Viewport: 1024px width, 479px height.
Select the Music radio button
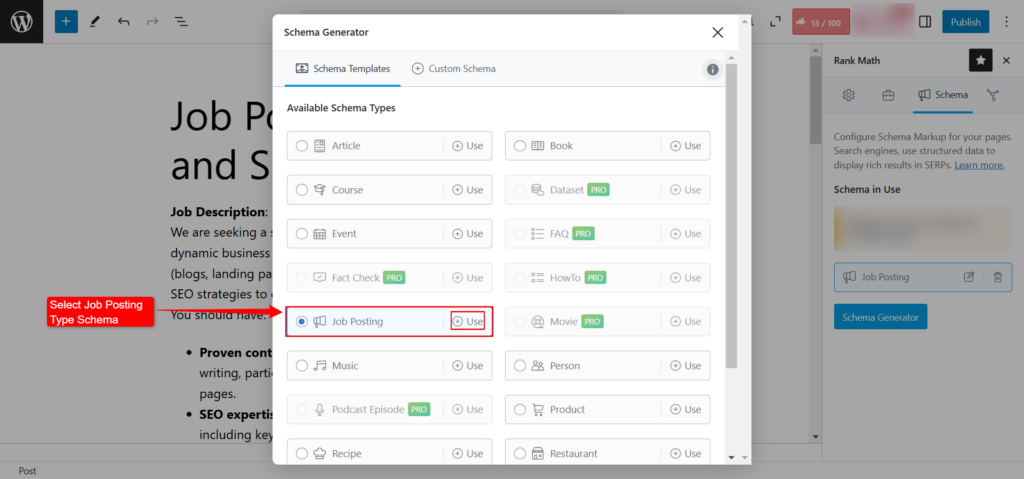302,365
